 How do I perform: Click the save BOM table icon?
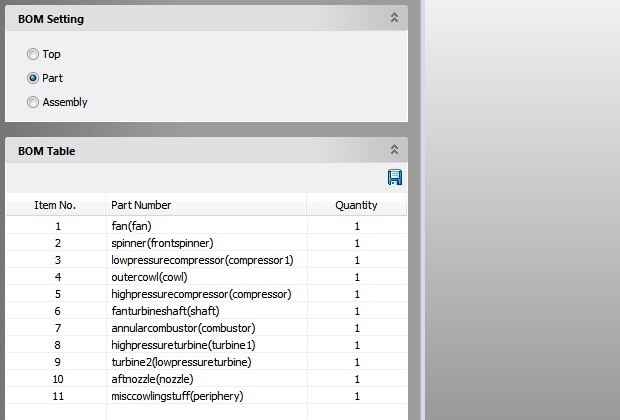[x=394, y=178]
